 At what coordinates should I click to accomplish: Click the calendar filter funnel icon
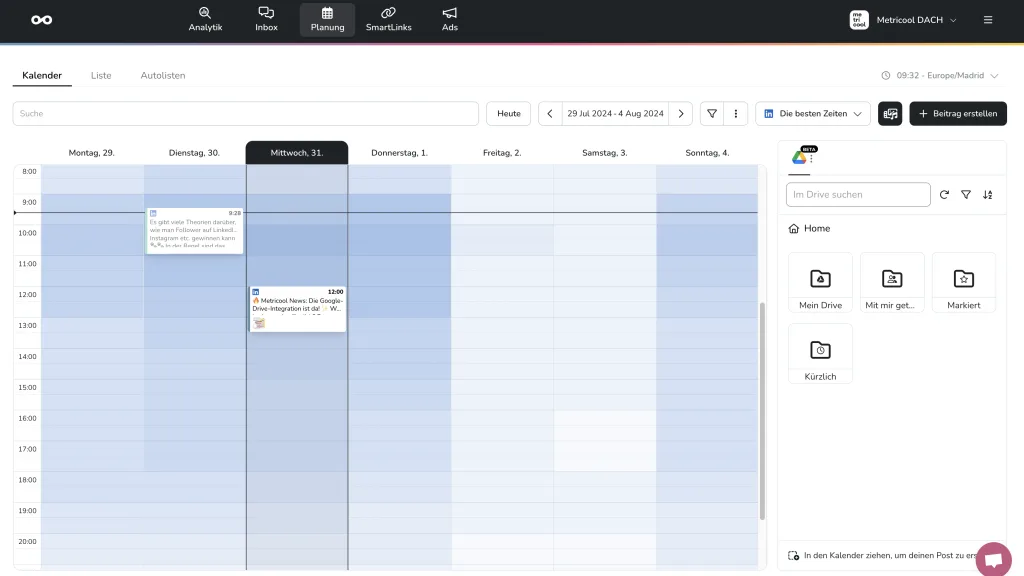(x=712, y=114)
